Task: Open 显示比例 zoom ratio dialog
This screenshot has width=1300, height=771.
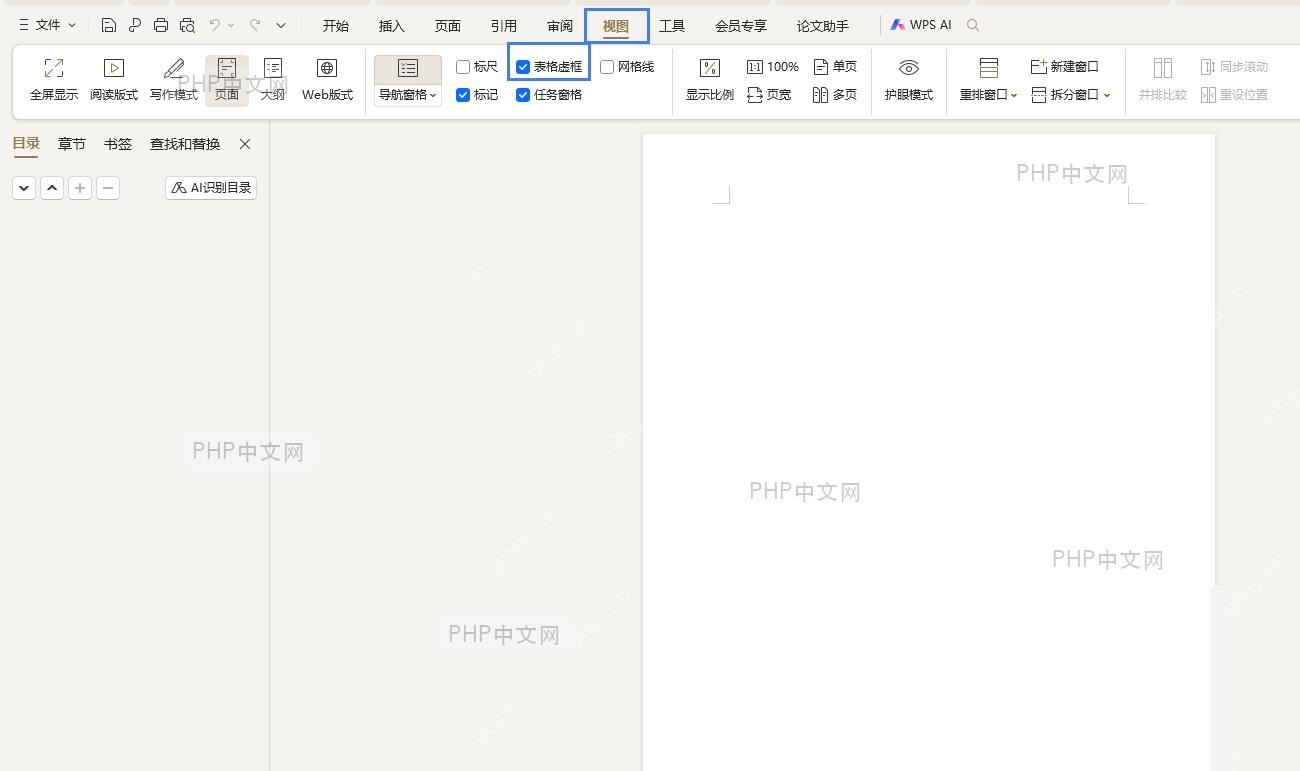Action: pyautogui.click(x=710, y=80)
